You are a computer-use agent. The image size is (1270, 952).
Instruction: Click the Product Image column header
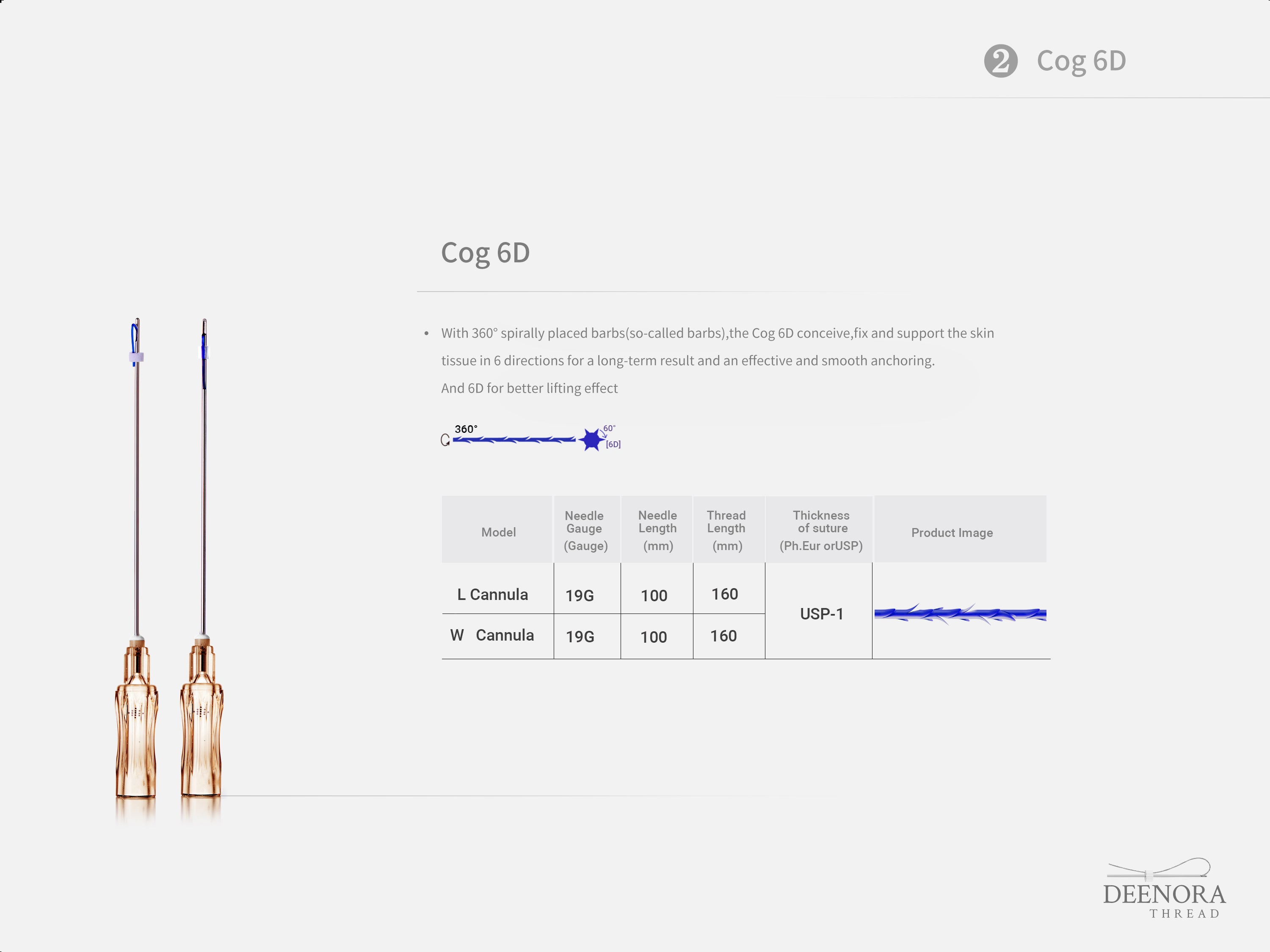[x=951, y=533]
